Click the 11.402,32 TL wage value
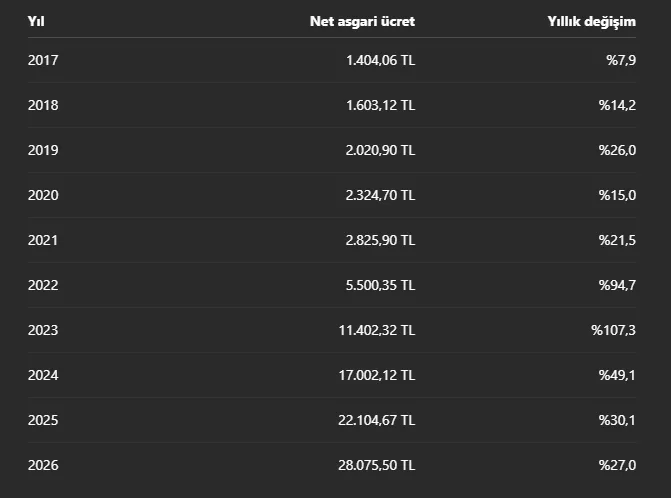 click(x=377, y=330)
